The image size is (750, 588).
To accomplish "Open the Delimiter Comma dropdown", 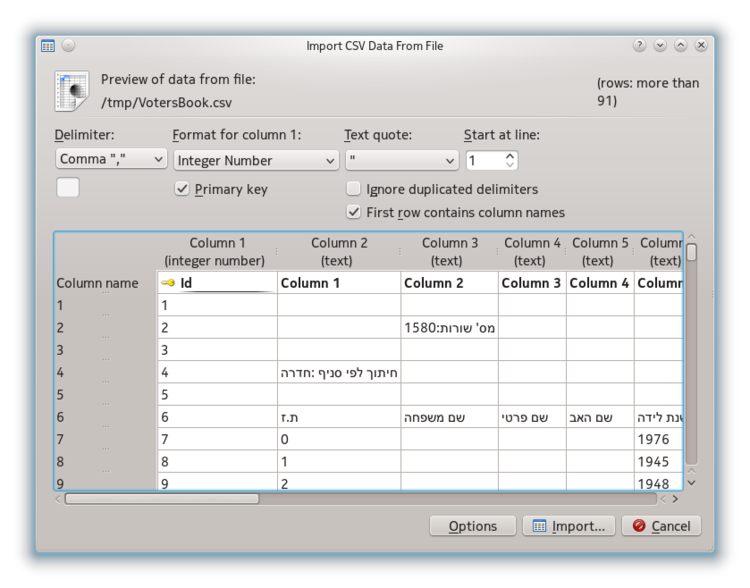I will click(x=111, y=159).
